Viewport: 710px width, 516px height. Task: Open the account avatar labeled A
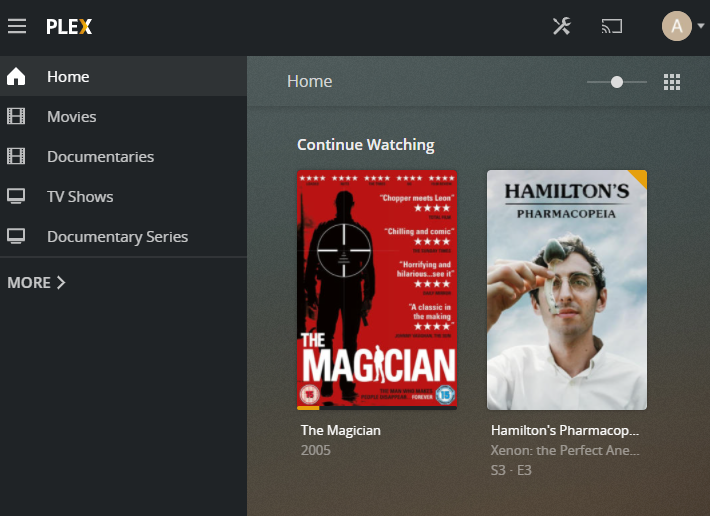[676, 26]
